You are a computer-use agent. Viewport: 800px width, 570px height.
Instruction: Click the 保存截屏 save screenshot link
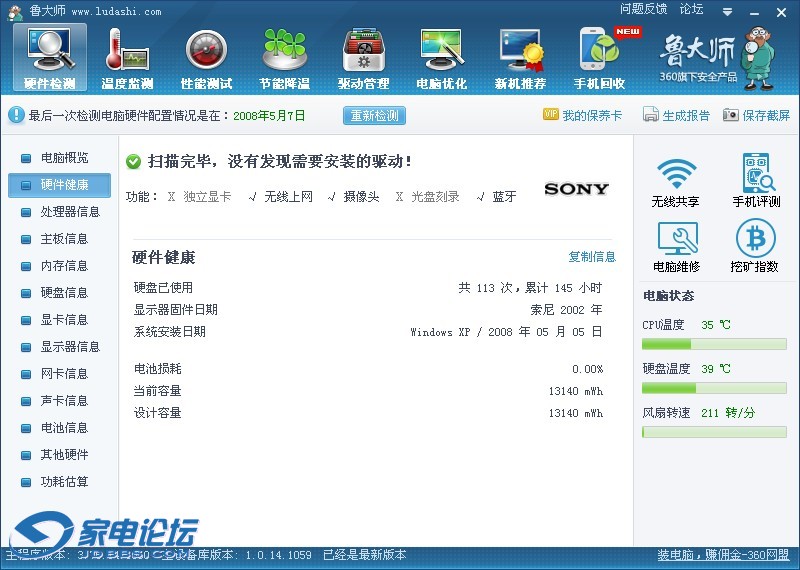coord(766,115)
